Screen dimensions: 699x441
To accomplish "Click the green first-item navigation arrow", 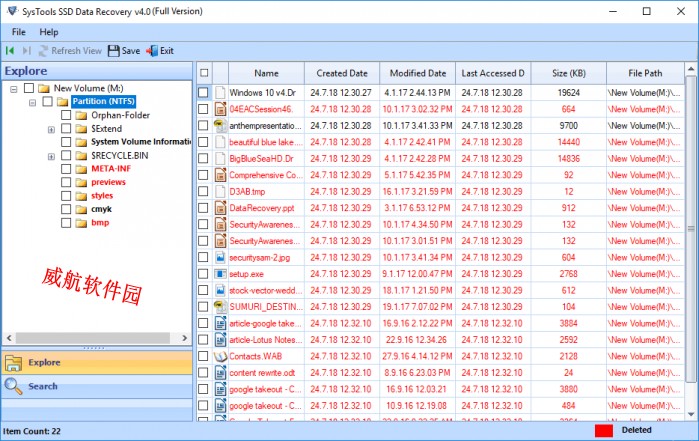I will pos(10,51).
